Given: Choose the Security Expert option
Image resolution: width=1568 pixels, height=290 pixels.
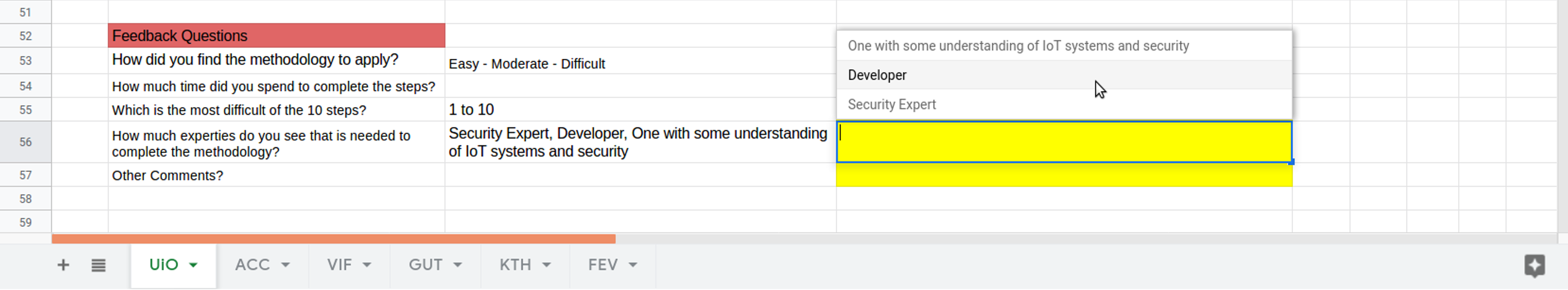Looking at the screenshot, I should (x=892, y=104).
